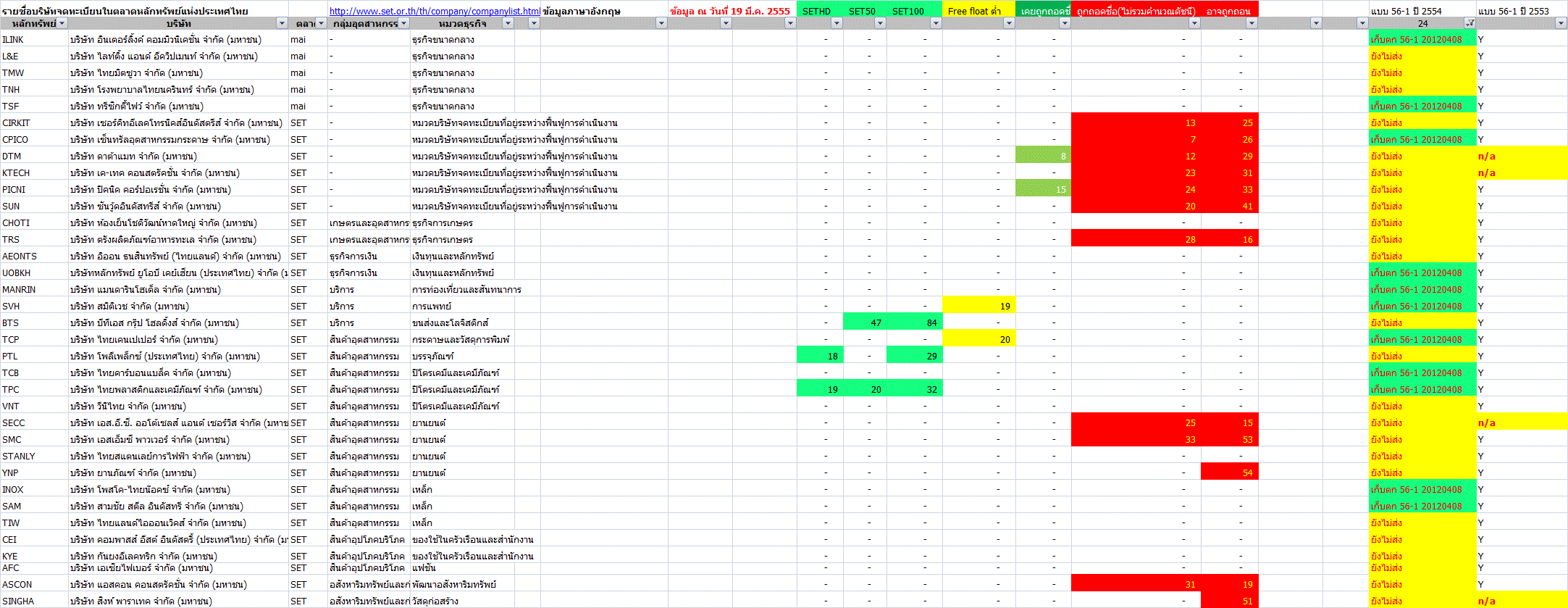Screen dimensions: 1568x608
Task: Select the TMW ticker cell
Action: 35,72
